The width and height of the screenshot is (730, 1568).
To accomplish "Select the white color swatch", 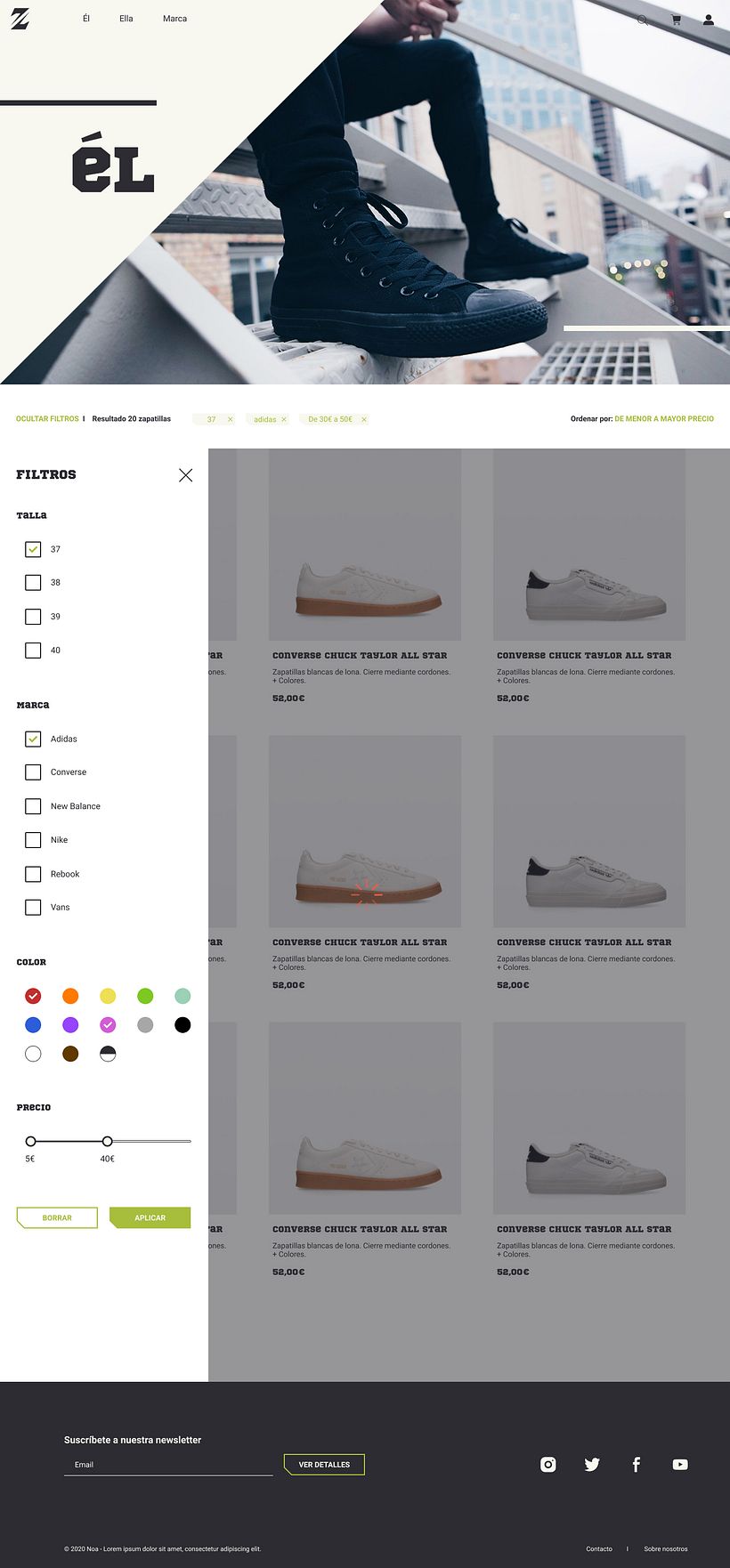I will pyautogui.click(x=33, y=1054).
